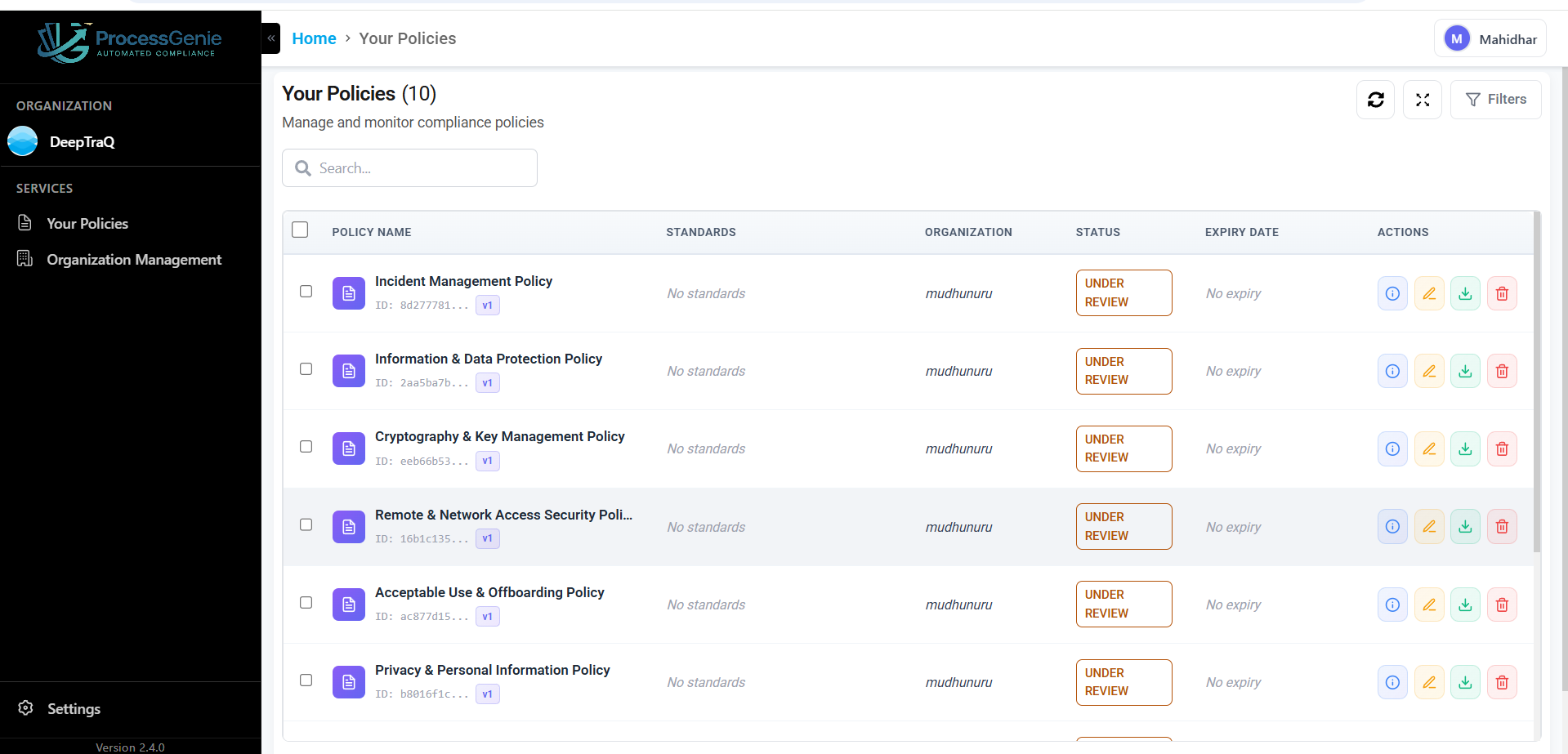Screen dimensions: 1568x754
Task: Open Organization Management in the sidebar
Action: point(119,260)
